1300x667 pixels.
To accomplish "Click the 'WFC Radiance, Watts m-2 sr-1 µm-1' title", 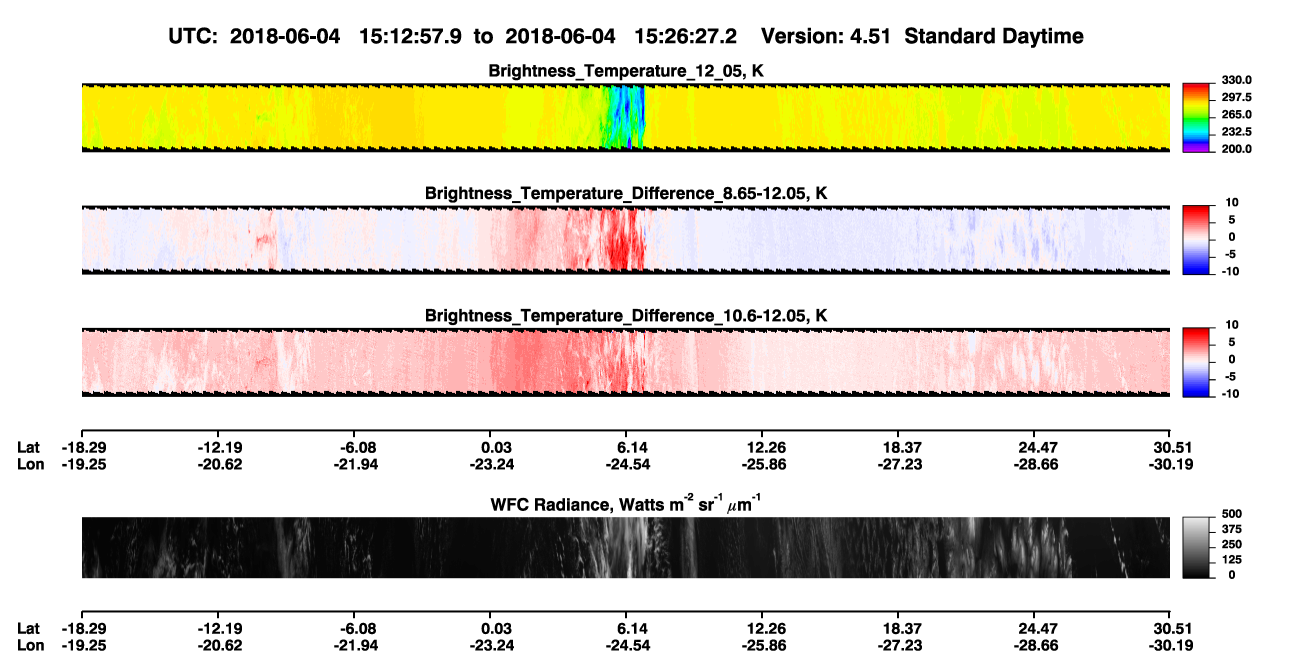I will click(x=626, y=503).
